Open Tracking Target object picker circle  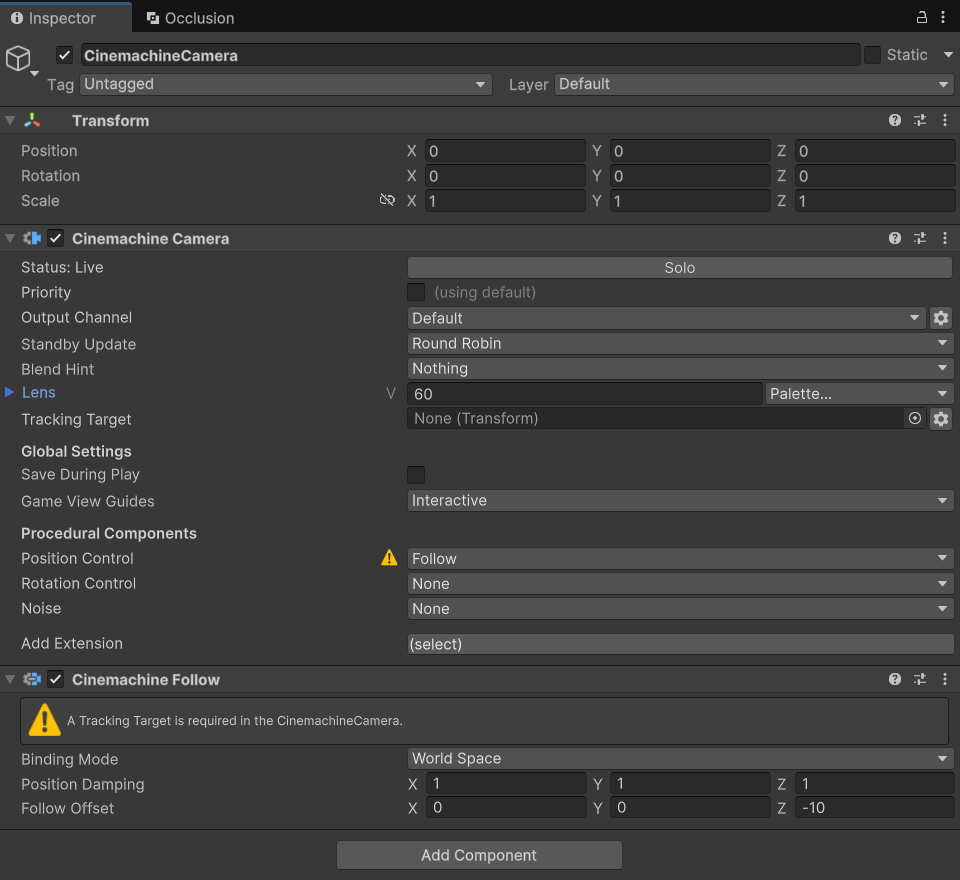[x=915, y=418]
